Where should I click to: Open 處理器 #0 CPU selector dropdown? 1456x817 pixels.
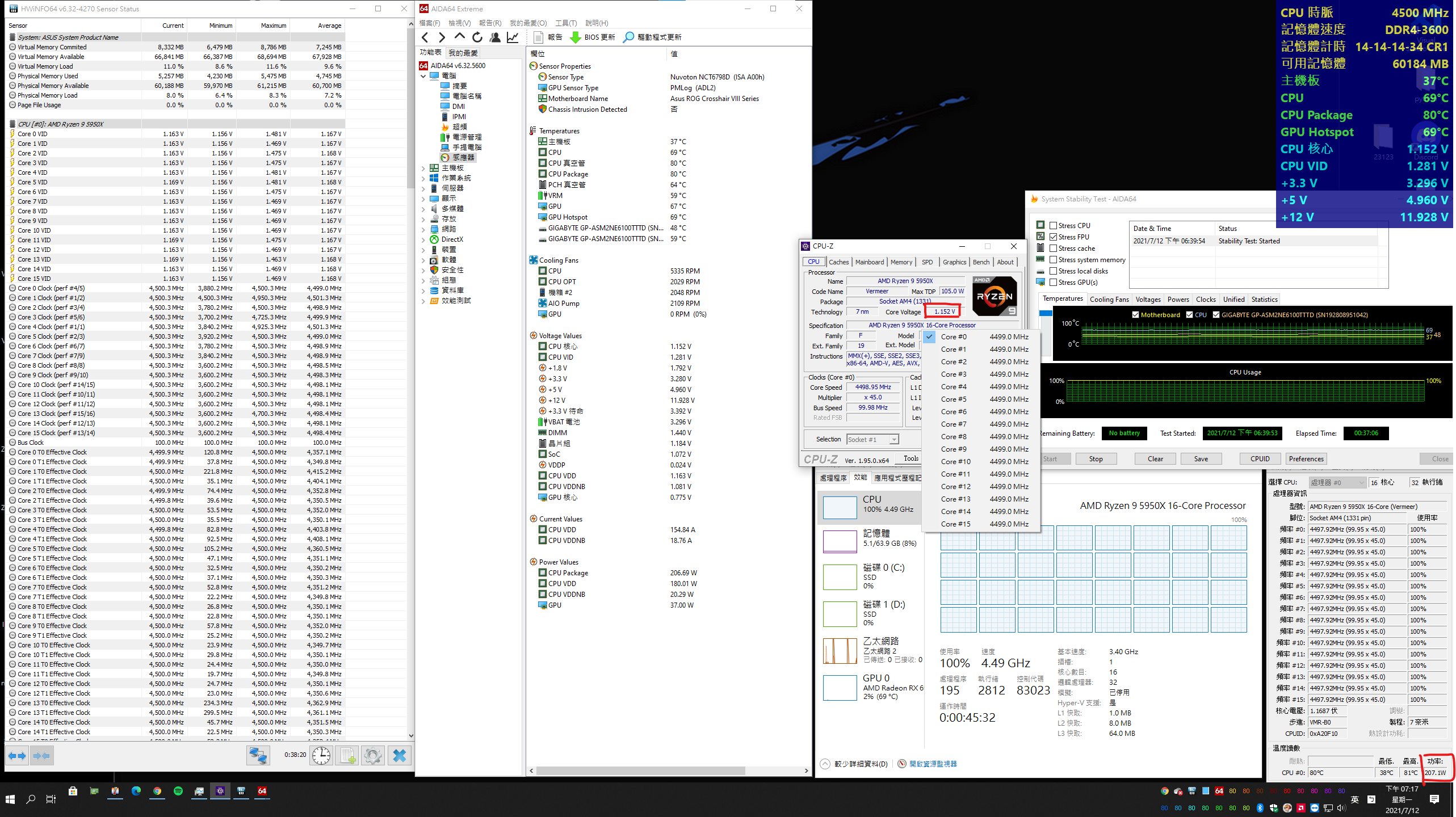[x=1337, y=482]
